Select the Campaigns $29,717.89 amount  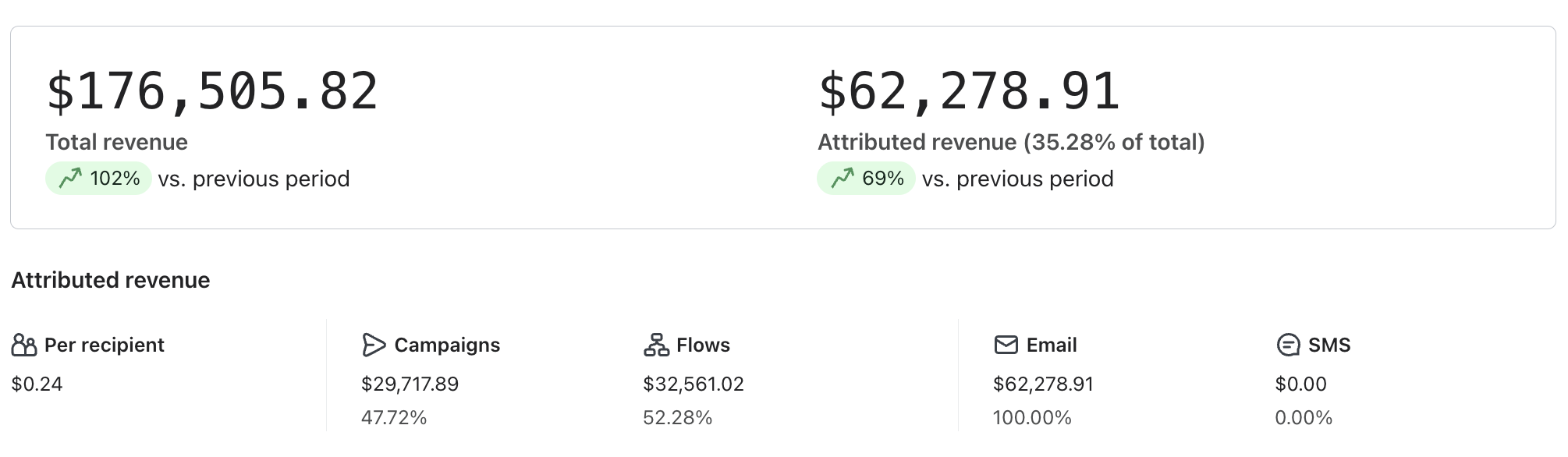pyautogui.click(x=410, y=384)
